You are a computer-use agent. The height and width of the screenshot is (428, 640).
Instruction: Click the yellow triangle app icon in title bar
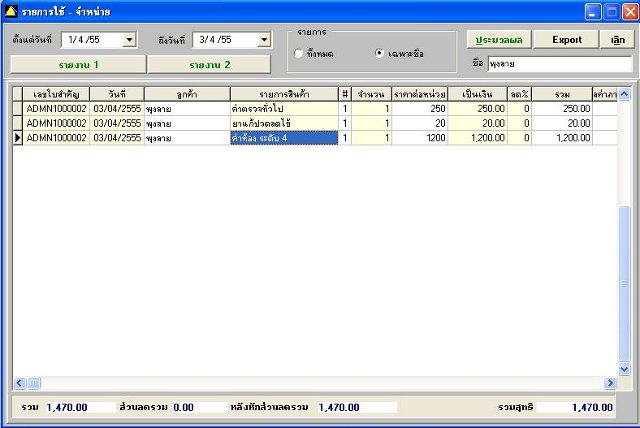coord(11,11)
